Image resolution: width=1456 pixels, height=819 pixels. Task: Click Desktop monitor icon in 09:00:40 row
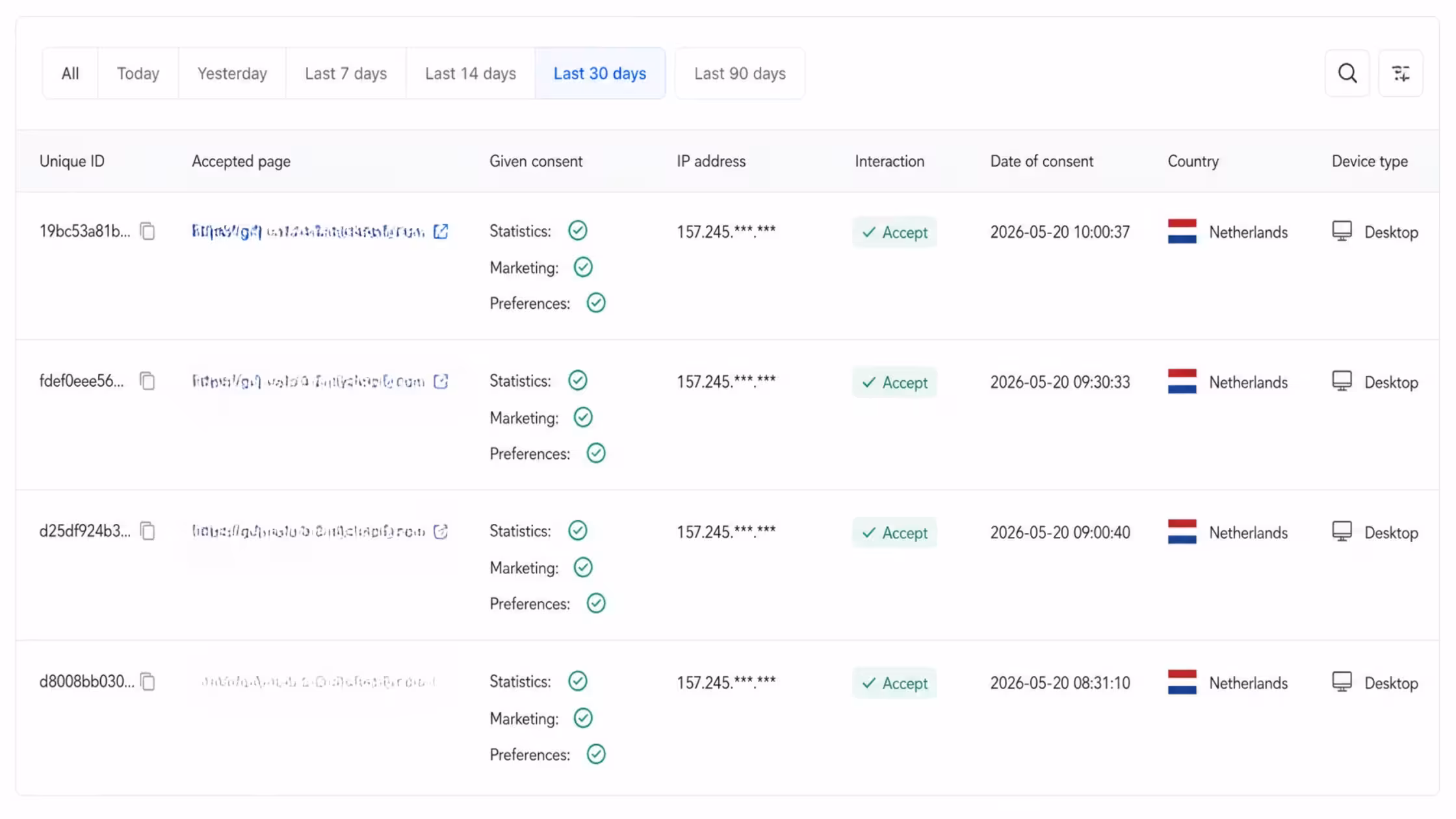point(1342,531)
